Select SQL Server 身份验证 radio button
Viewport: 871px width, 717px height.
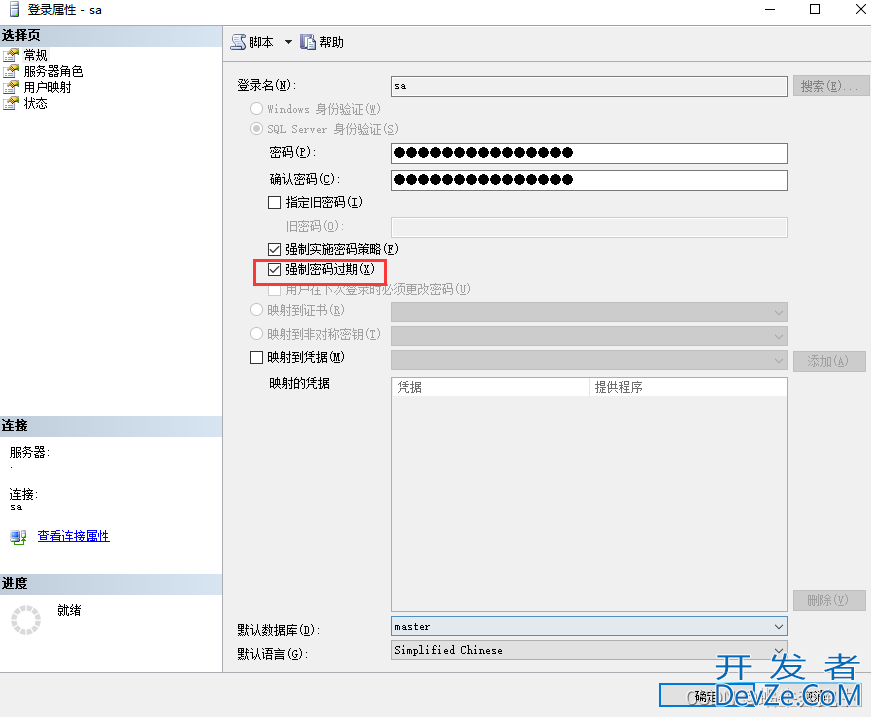click(x=256, y=129)
